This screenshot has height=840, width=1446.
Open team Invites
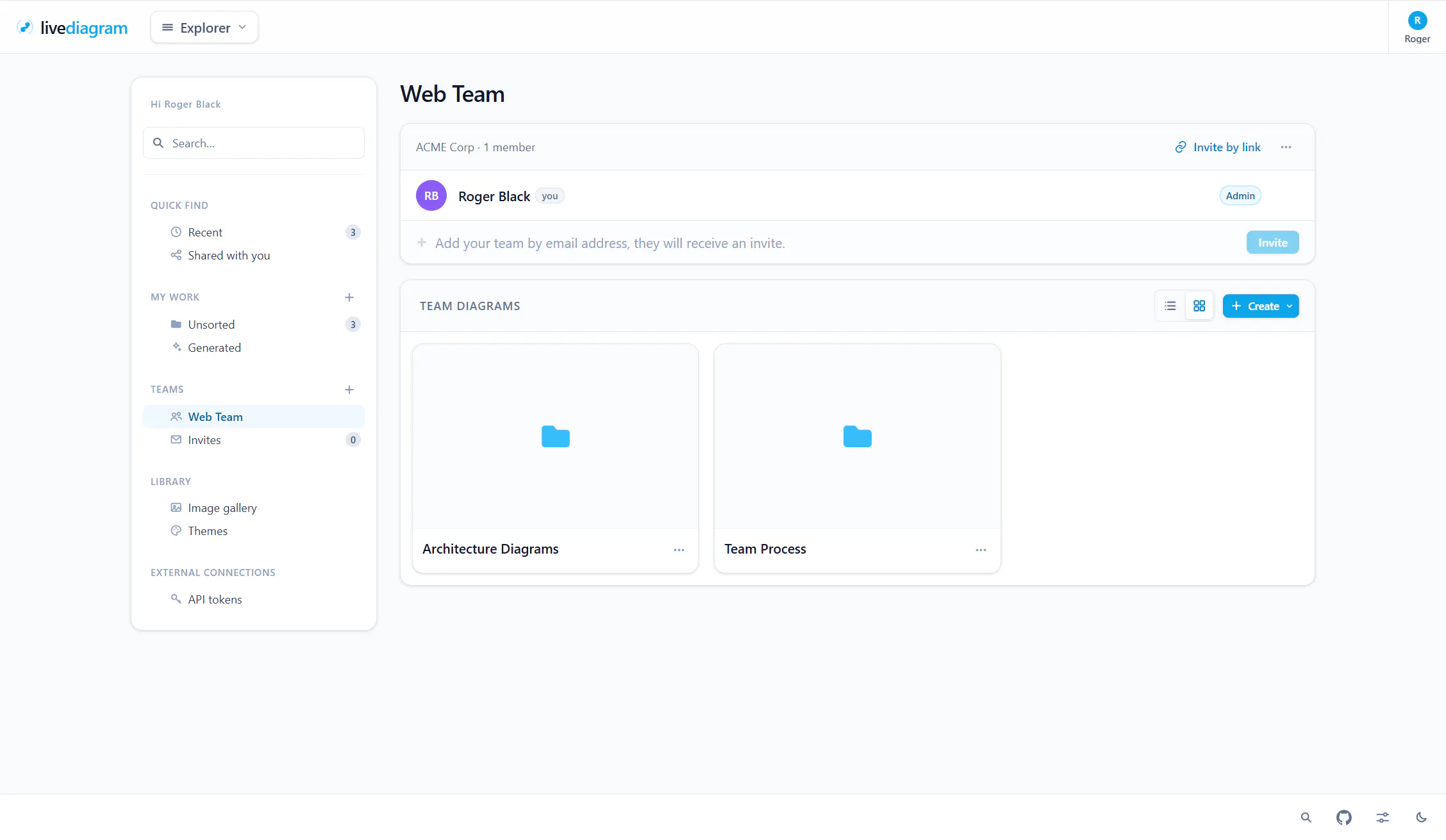254,440
